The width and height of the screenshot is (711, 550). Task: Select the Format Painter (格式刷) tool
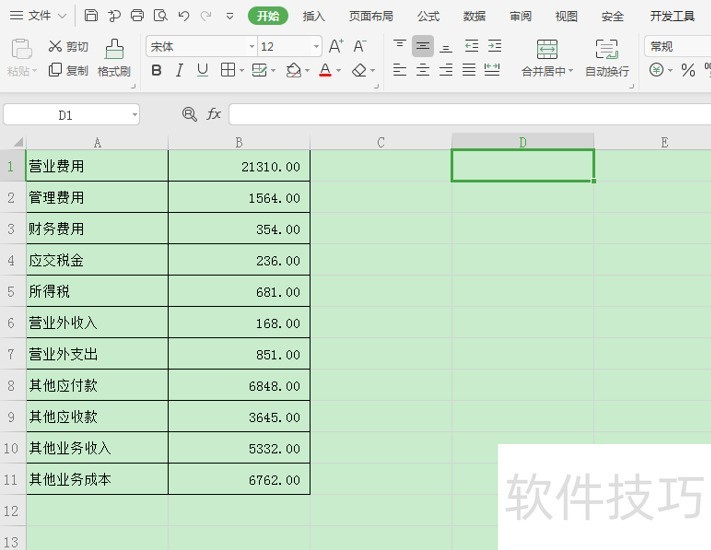114,58
